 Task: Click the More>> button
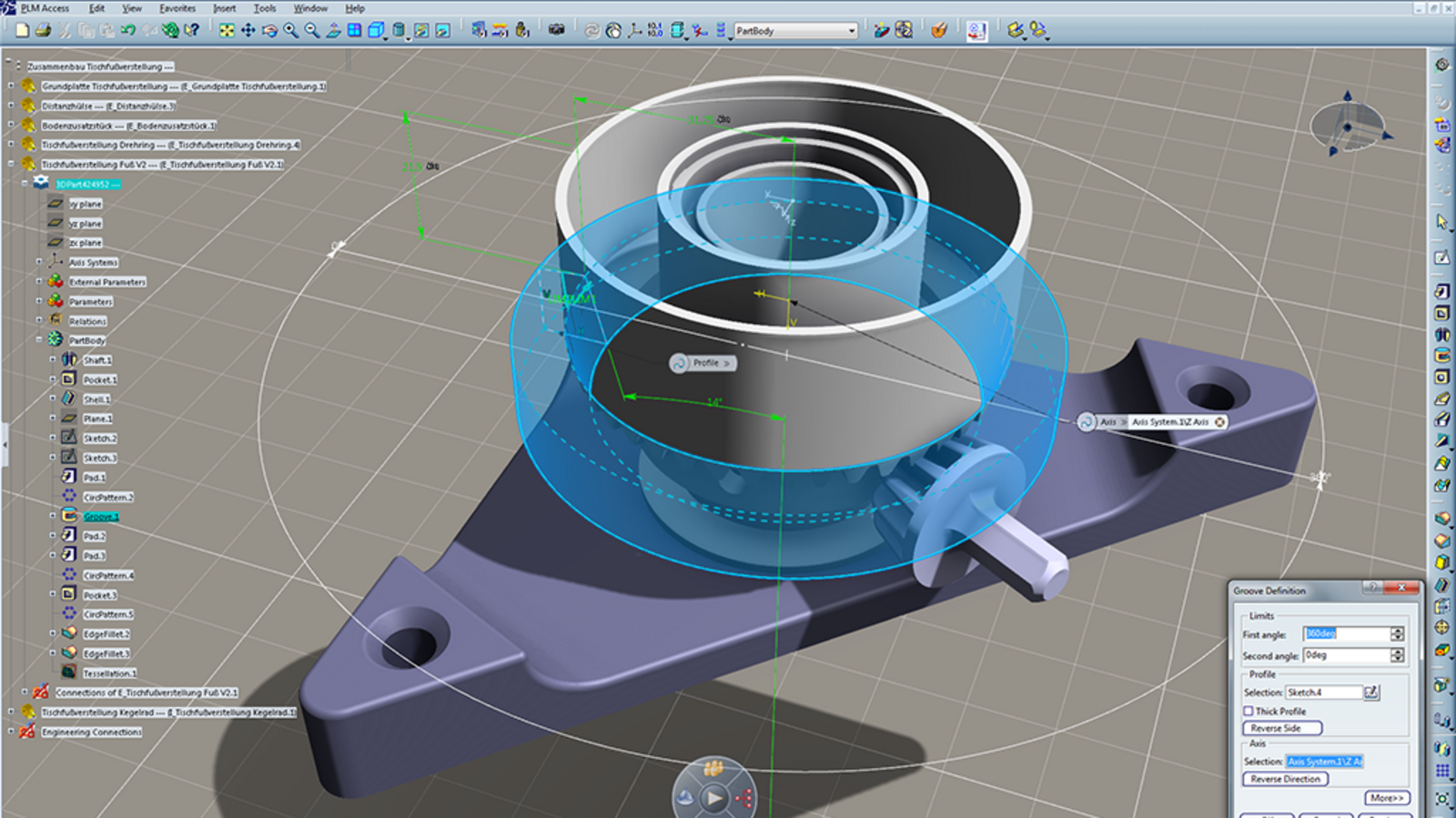(x=1387, y=798)
